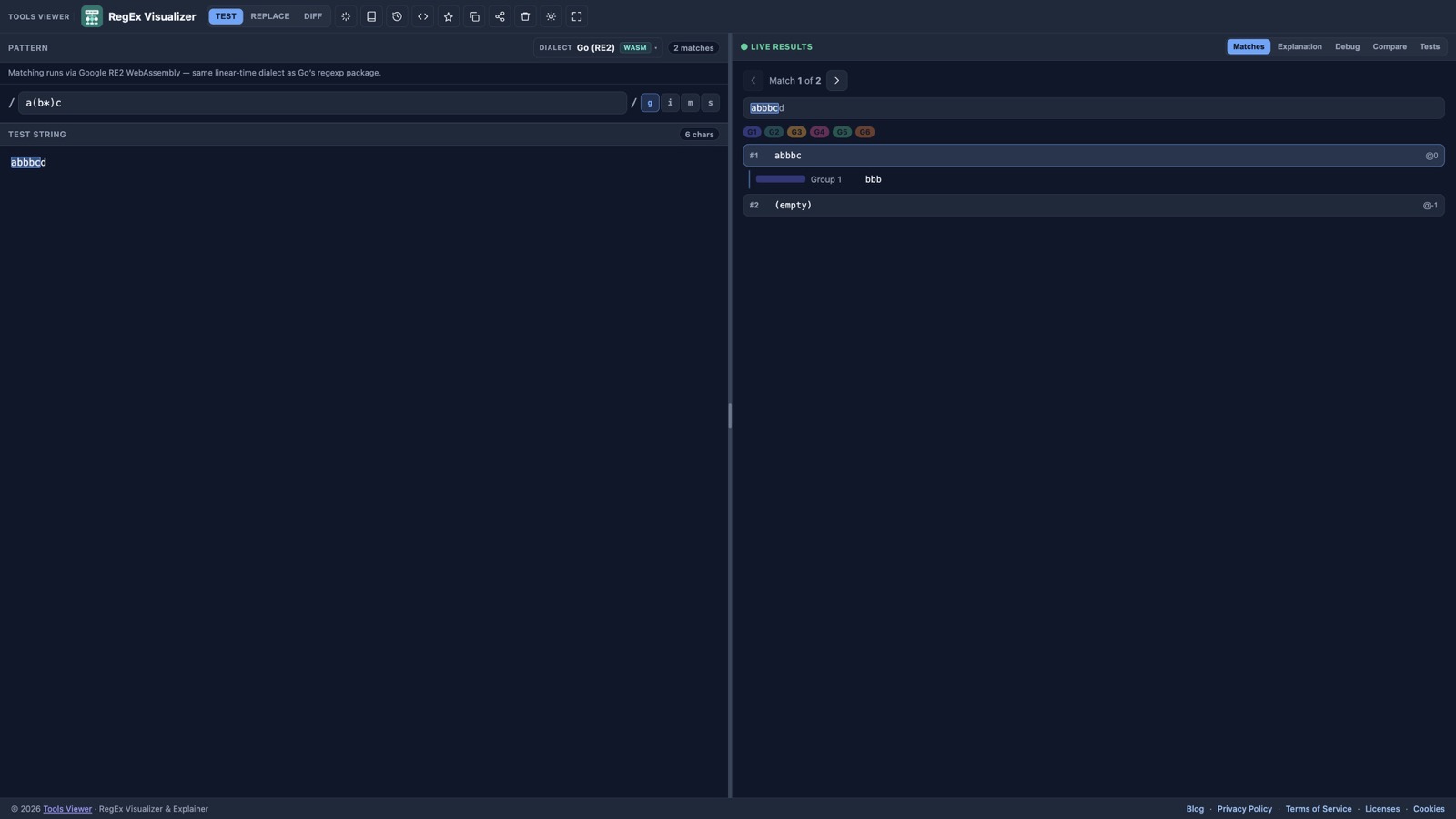
Task: Click the G2 group color badge
Action: pos(773,132)
